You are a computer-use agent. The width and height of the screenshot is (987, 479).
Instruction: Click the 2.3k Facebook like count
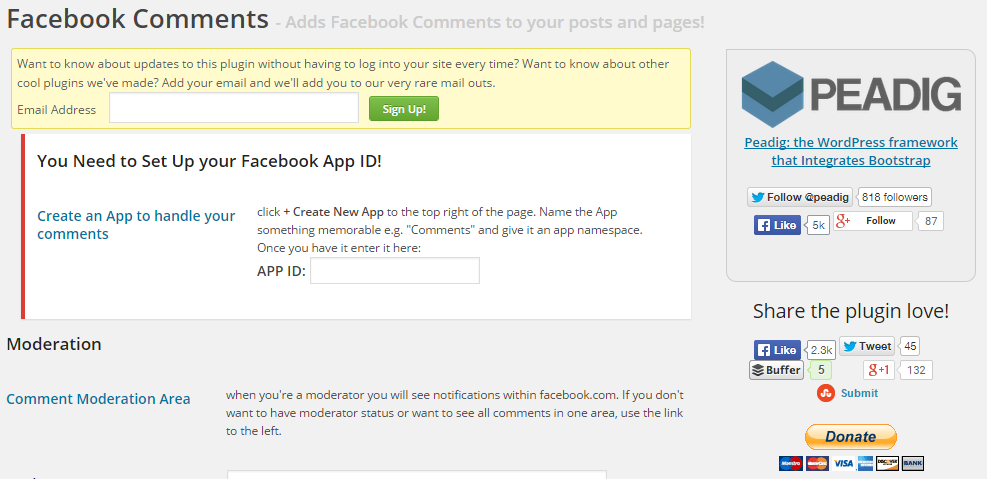[821, 350]
